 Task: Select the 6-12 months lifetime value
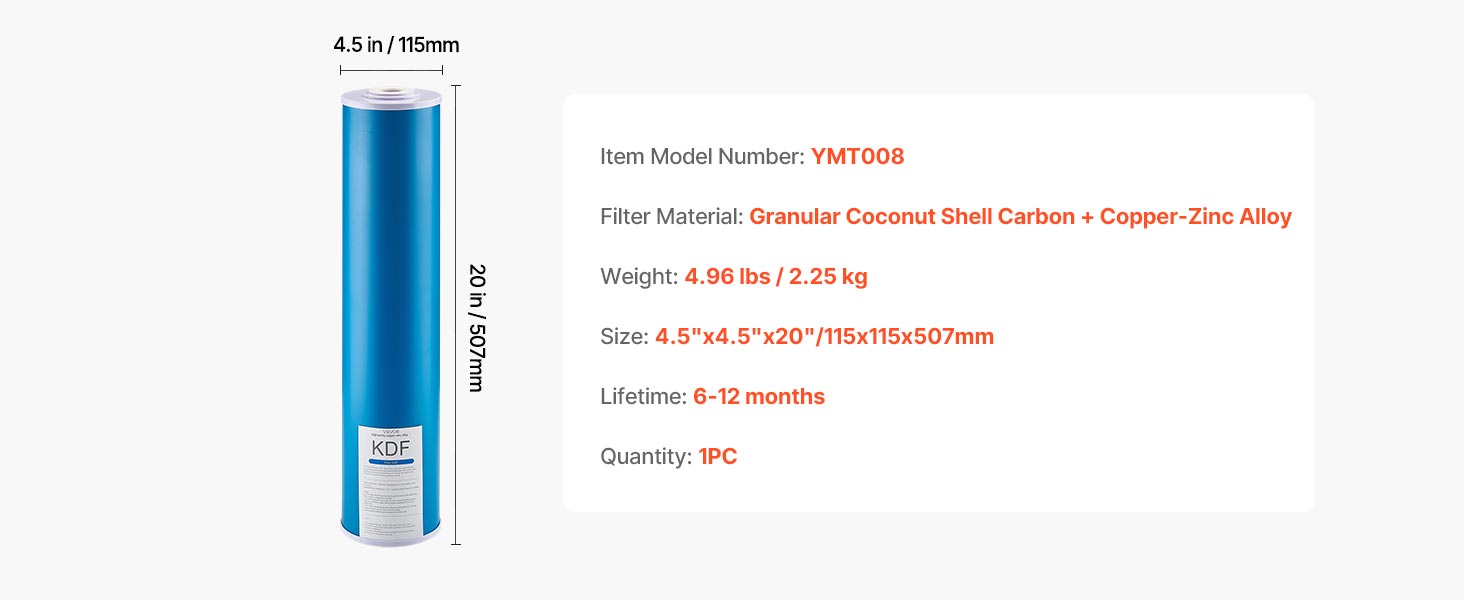pos(759,397)
